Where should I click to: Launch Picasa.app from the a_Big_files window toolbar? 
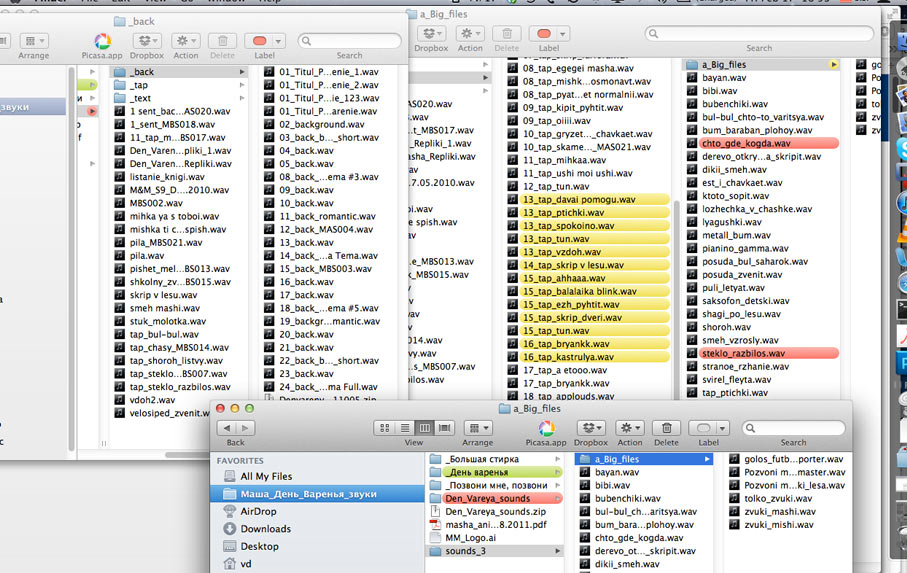[546, 427]
